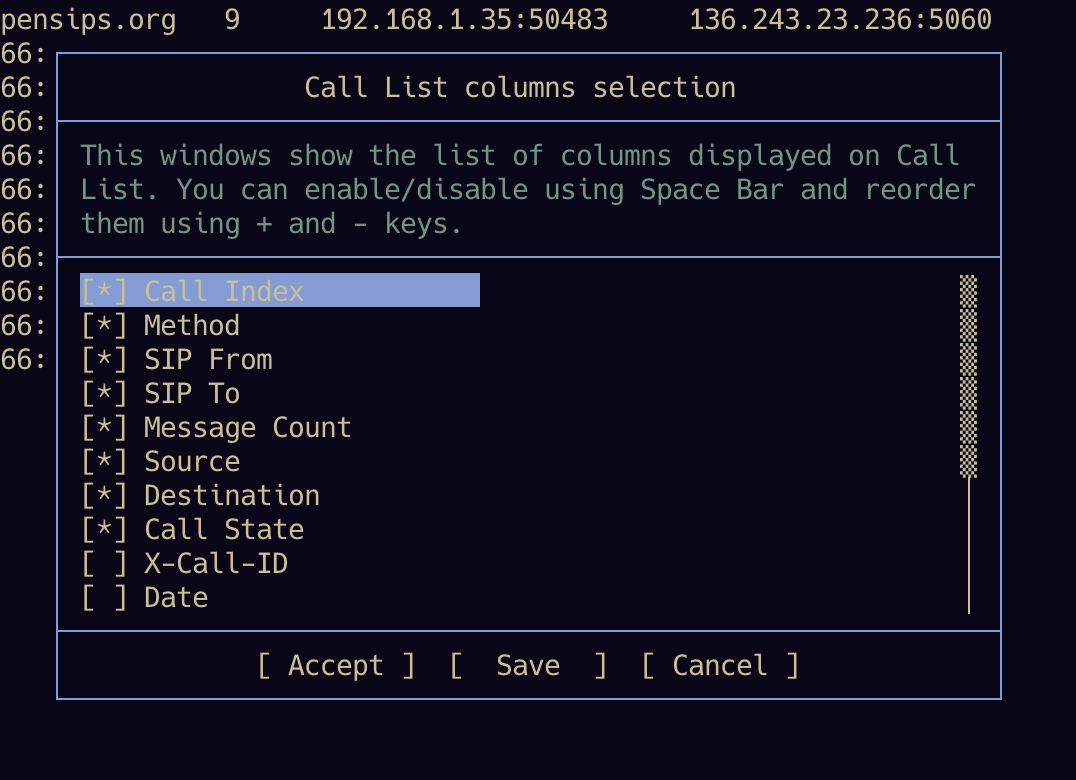Select the Destination column row
The image size is (1076, 780).
tap(231, 495)
